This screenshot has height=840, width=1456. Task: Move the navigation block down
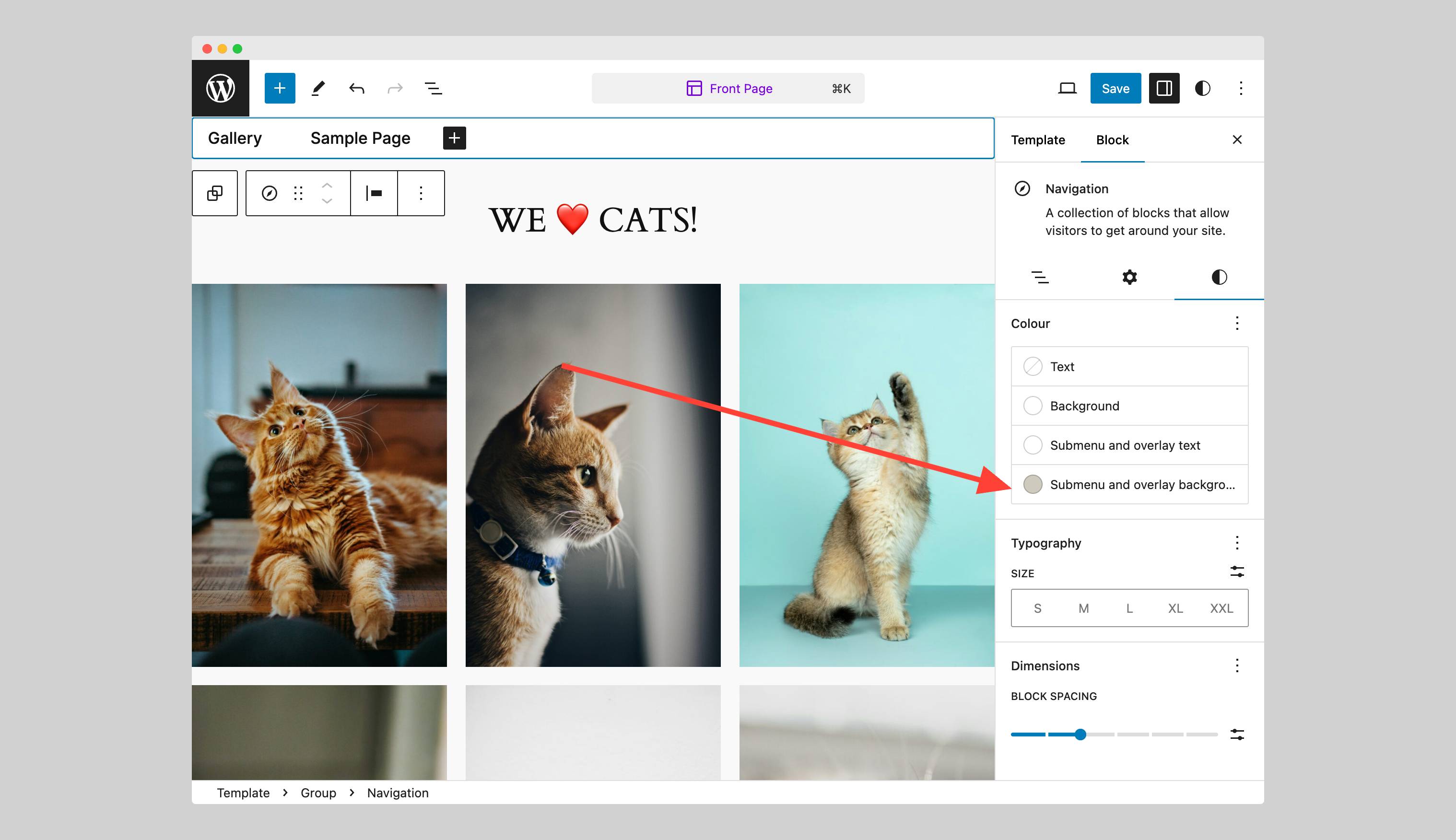(x=327, y=201)
